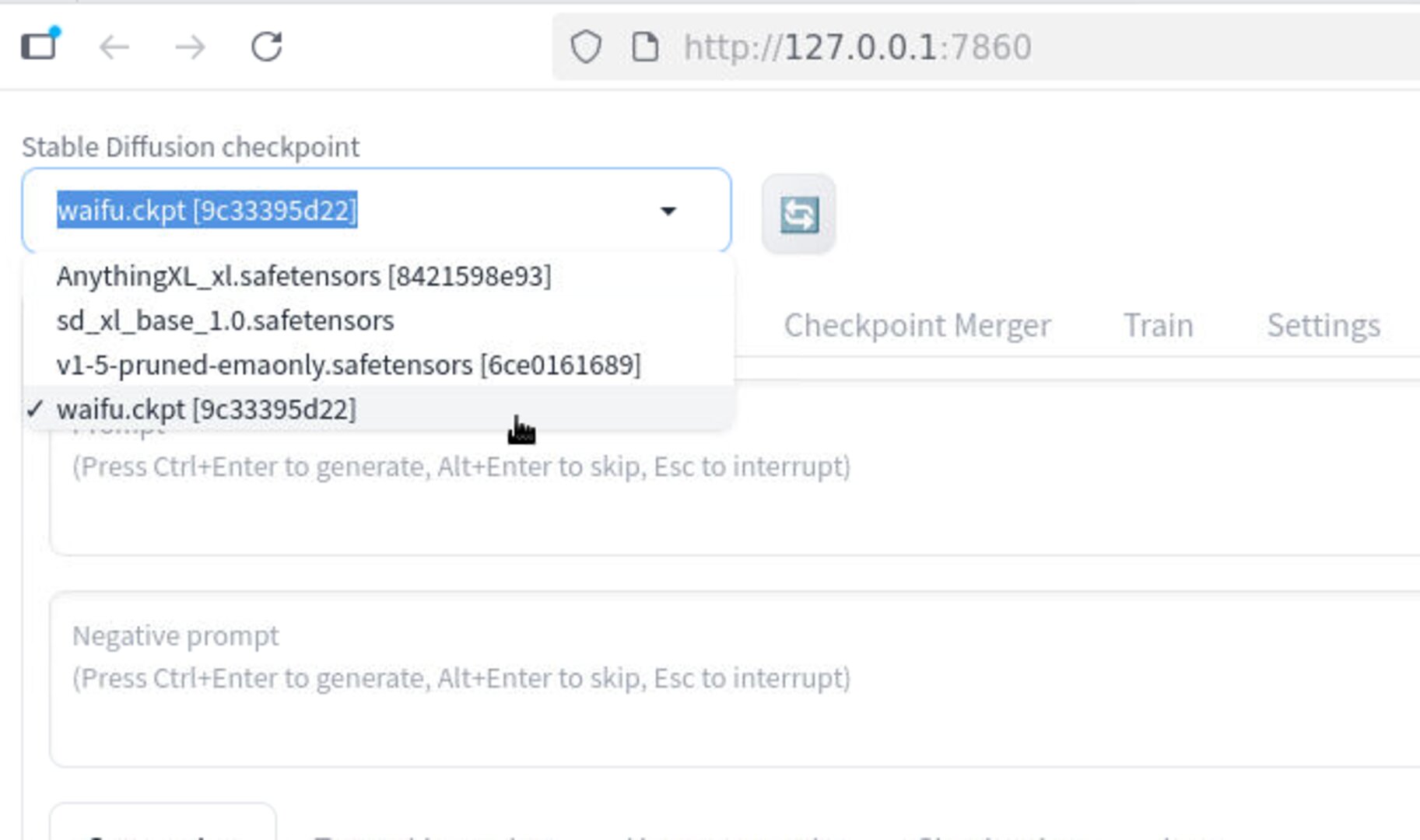Switch to the Checkpoint Merger tab
The image size is (1420, 840).
[917, 324]
